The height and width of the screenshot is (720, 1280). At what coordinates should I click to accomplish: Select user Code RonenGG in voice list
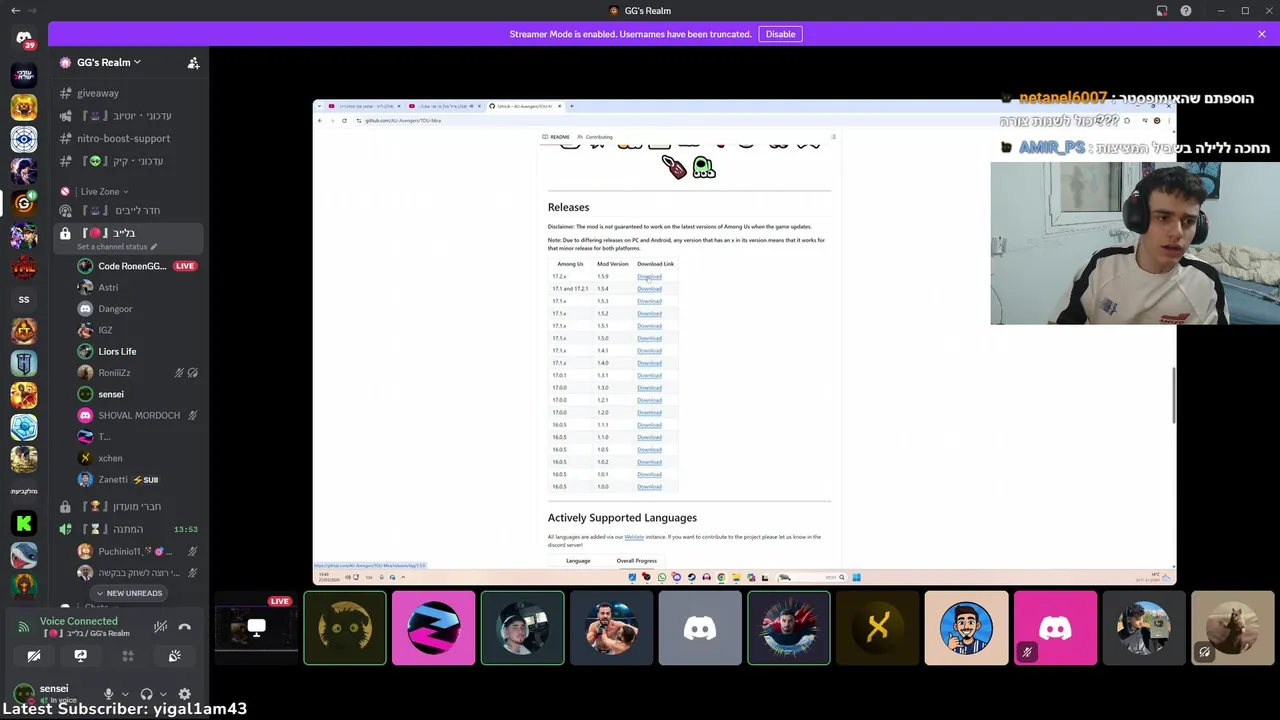pyautogui.click(x=137, y=266)
